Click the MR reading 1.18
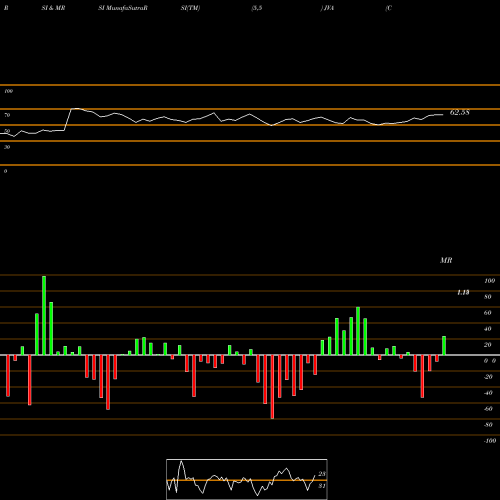 [463, 292]
